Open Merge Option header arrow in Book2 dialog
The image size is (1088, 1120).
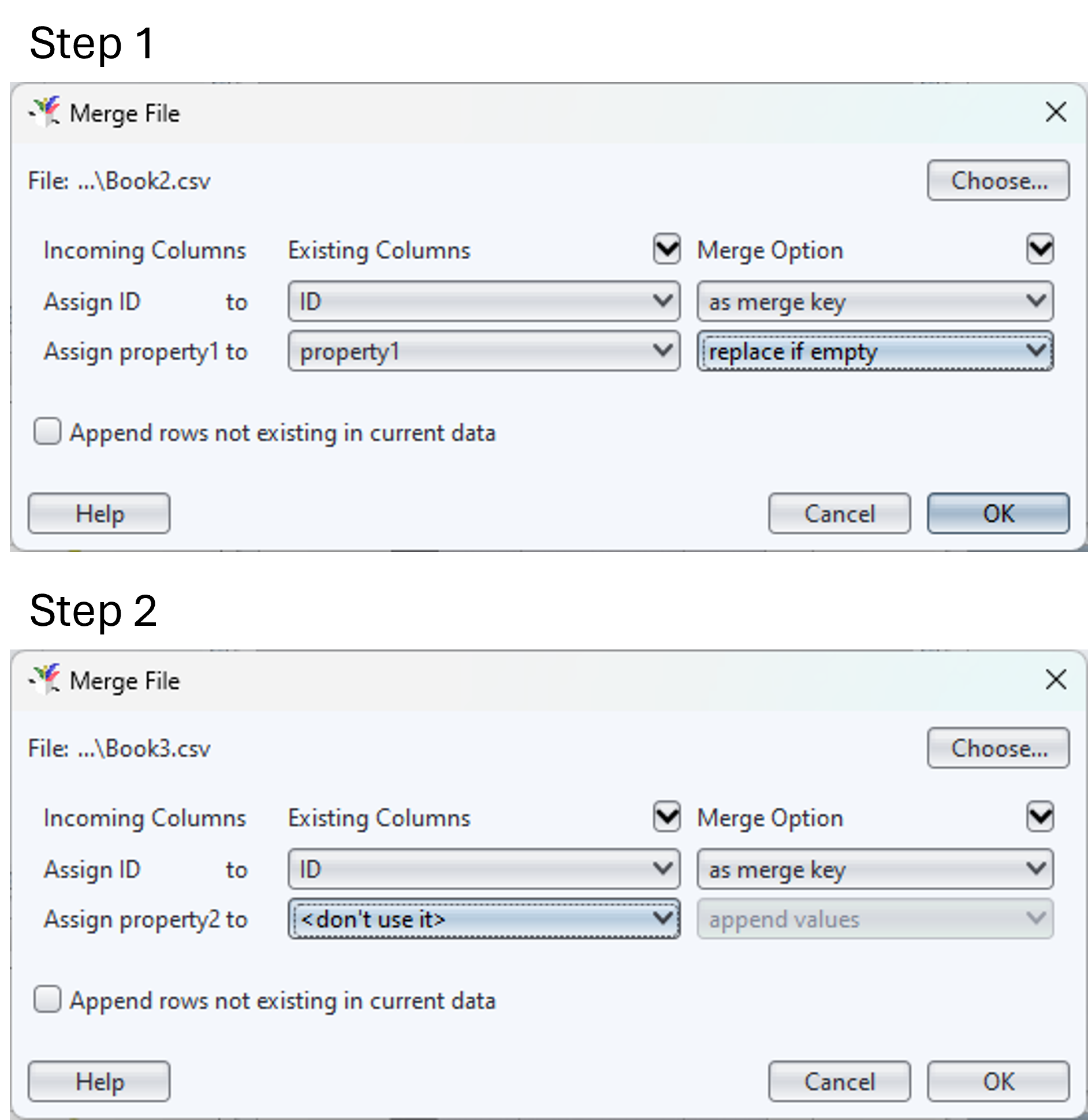1039,249
